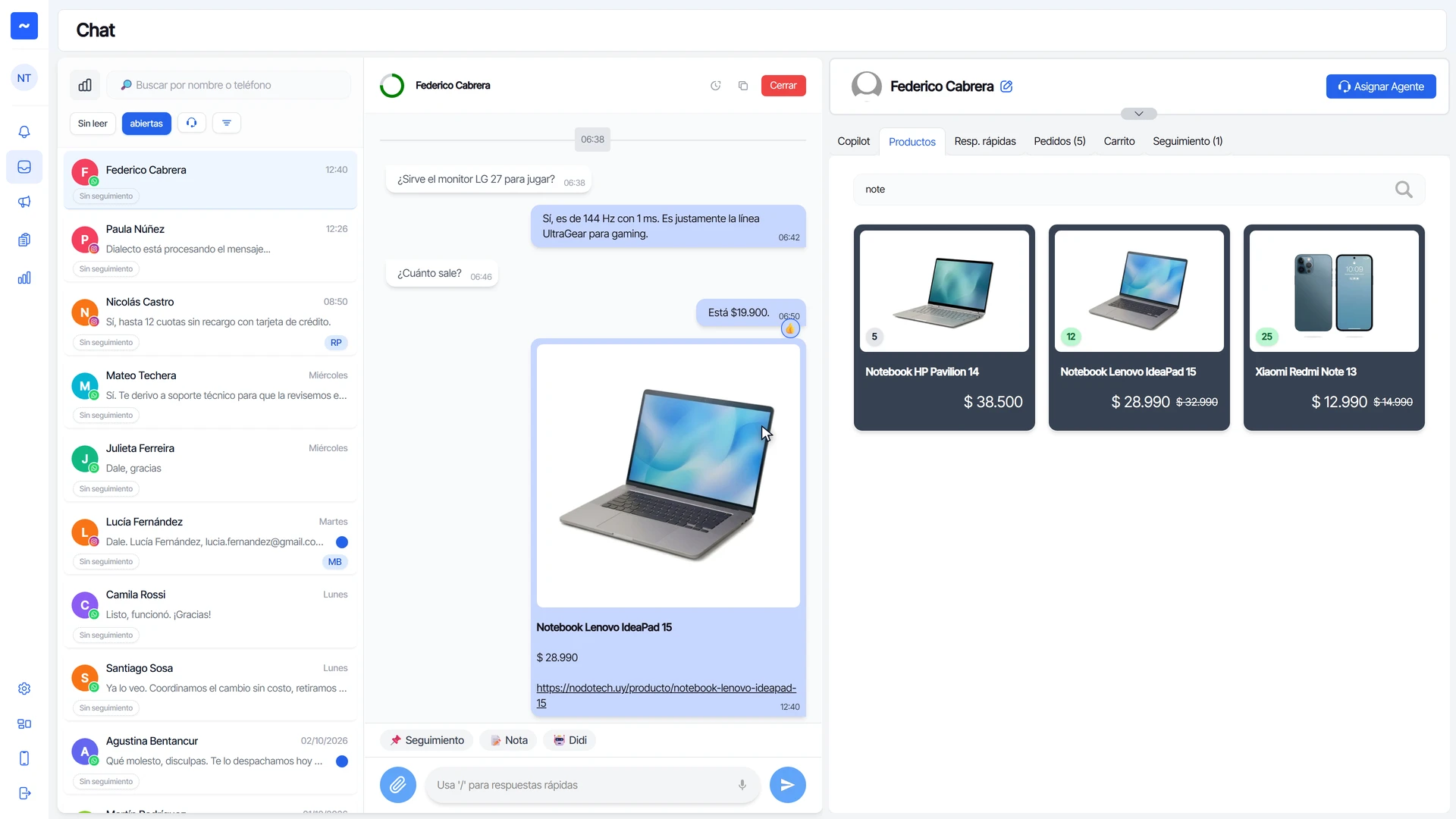1456x819 pixels.
Task: Click the headset agent filter icon
Action: point(192,123)
